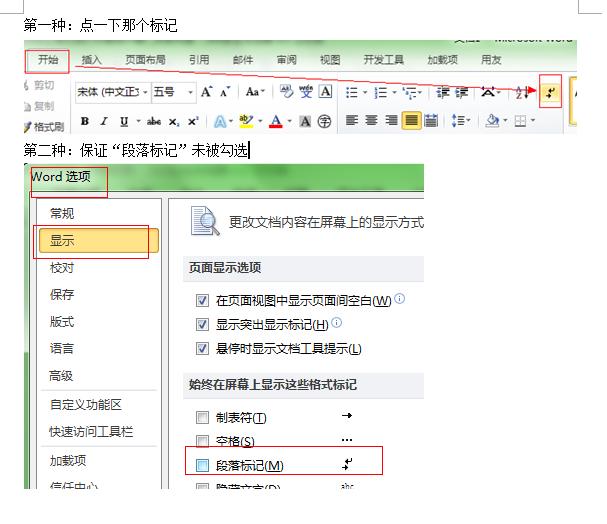The height and width of the screenshot is (524, 607).
Task: Click the Show/Hide paragraph marks ribbon button
Action: tap(550, 92)
